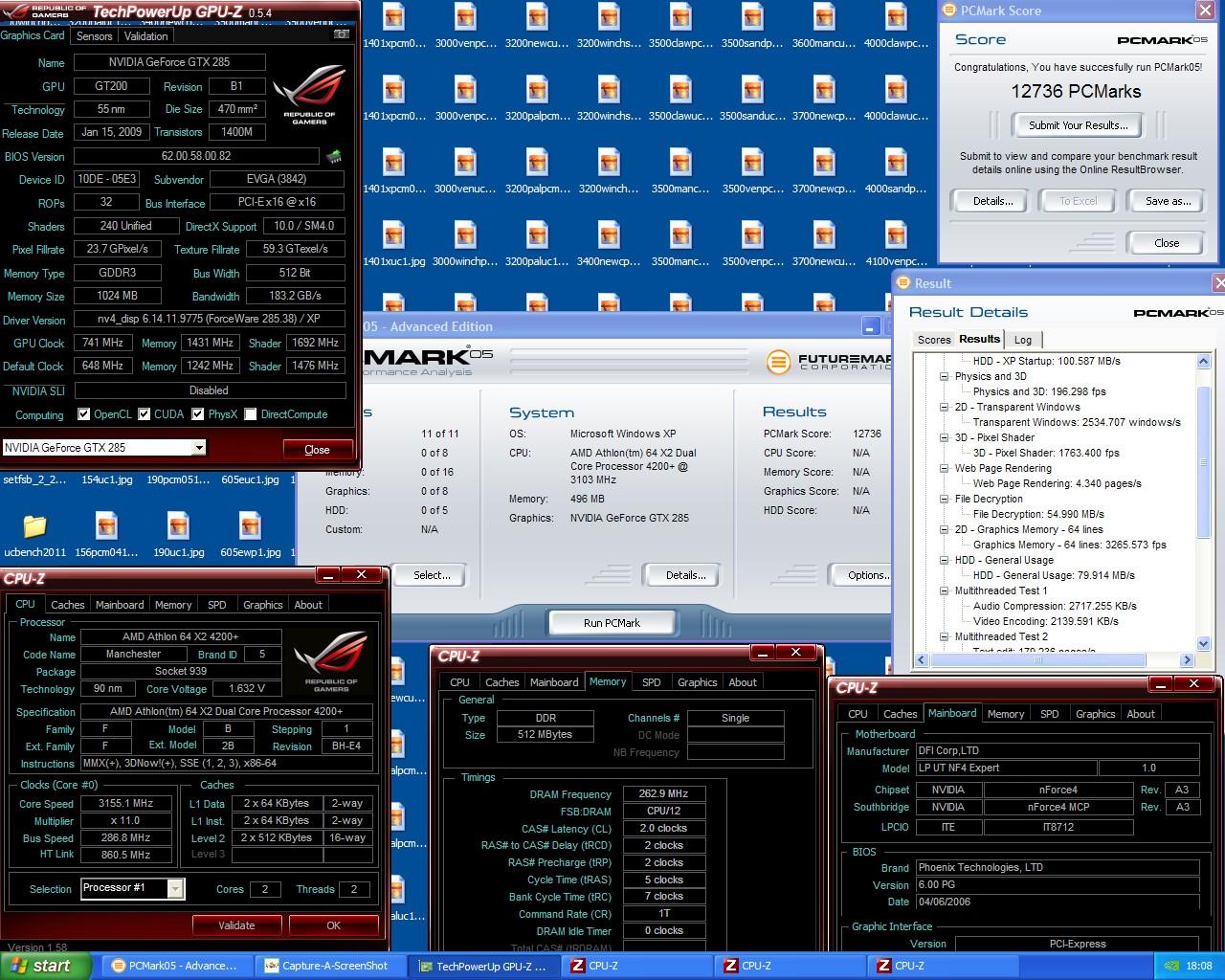Image resolution: width=1225 pixels, height=980 pixels.
Task: Select the 605ewp1.jpg desktop file icon
Action: tap(250, 526)
